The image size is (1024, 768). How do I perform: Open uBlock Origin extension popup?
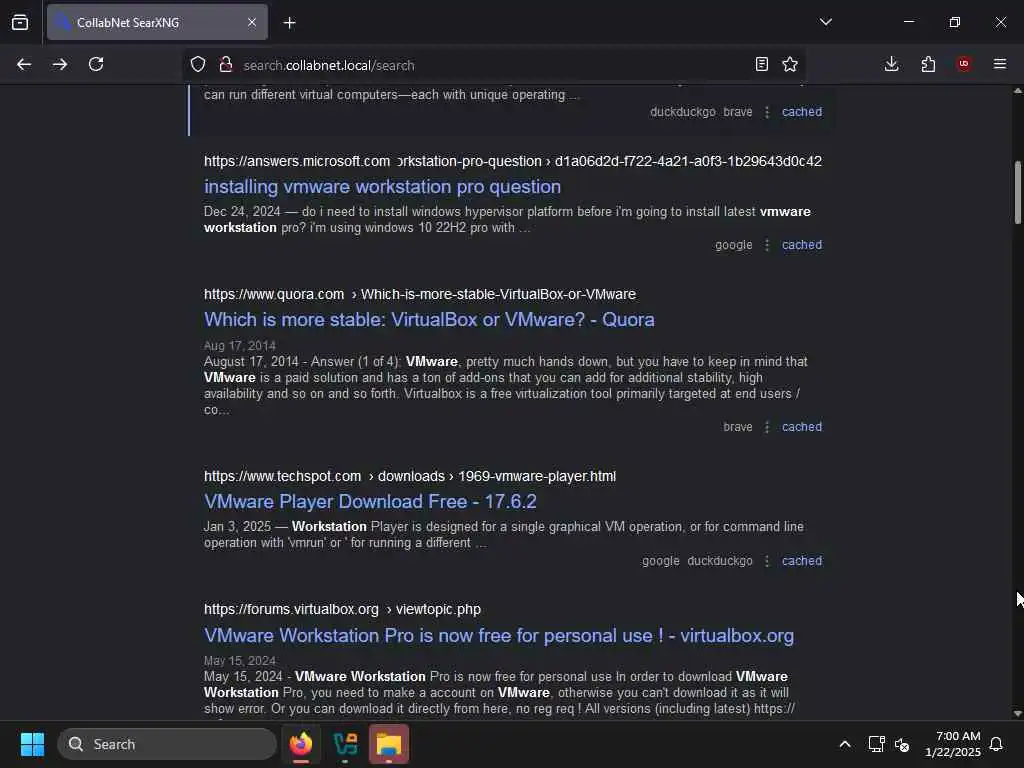(x=964, y=64)
